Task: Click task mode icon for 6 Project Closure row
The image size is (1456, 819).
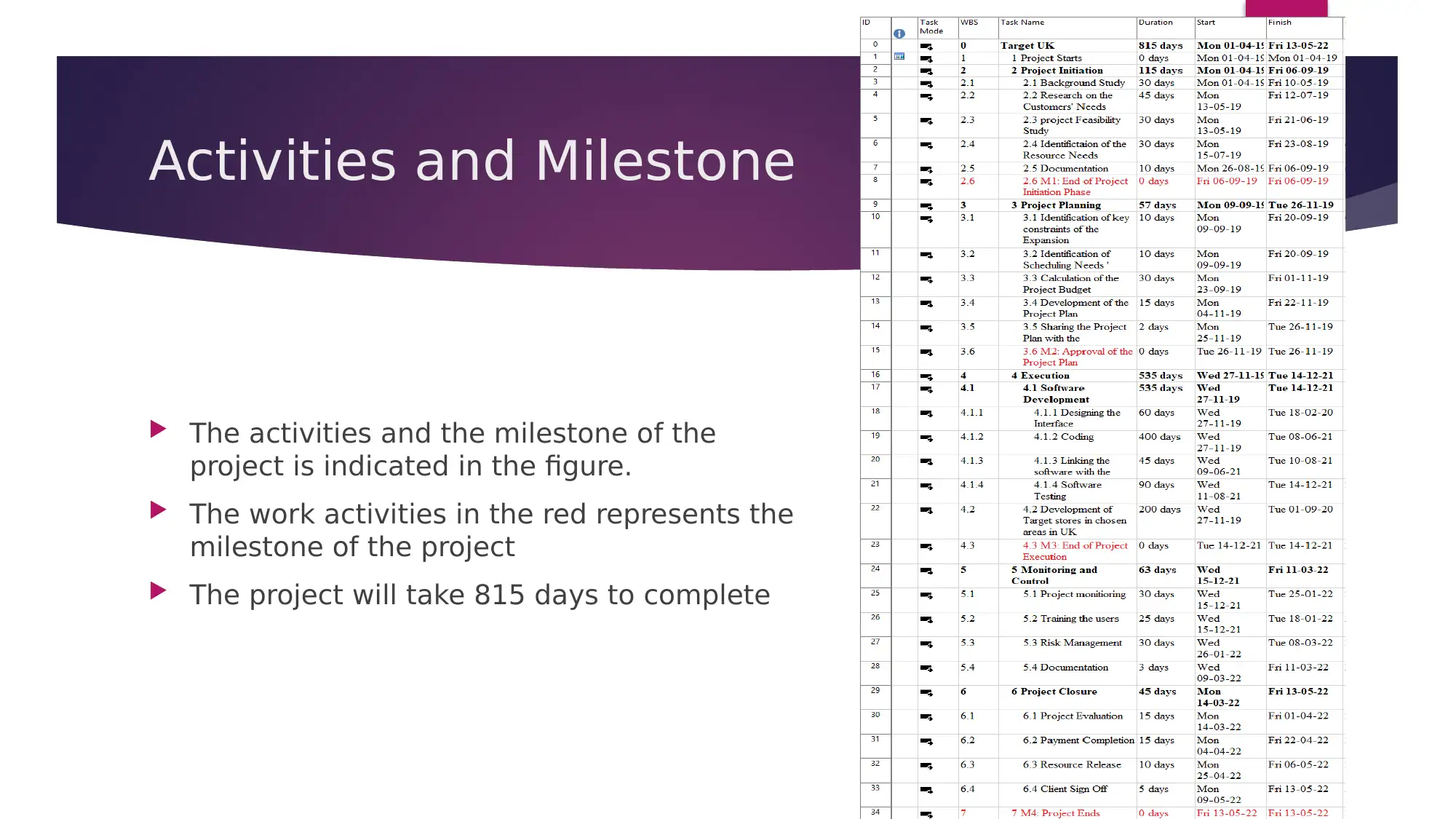Action: pyautogui.click(x=926, y=692)
